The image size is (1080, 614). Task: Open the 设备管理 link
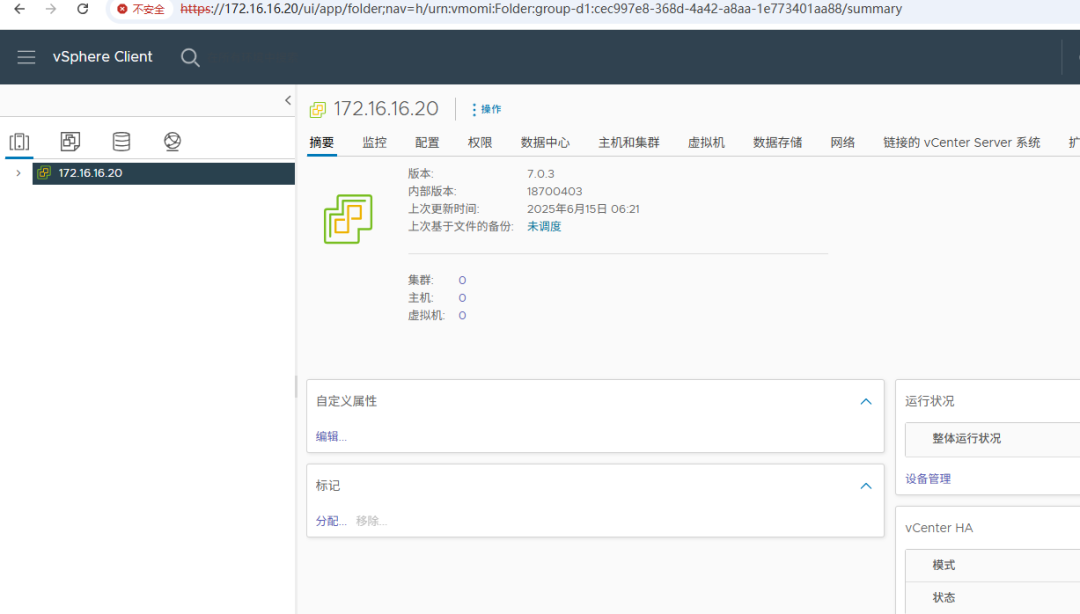(928, 479)
